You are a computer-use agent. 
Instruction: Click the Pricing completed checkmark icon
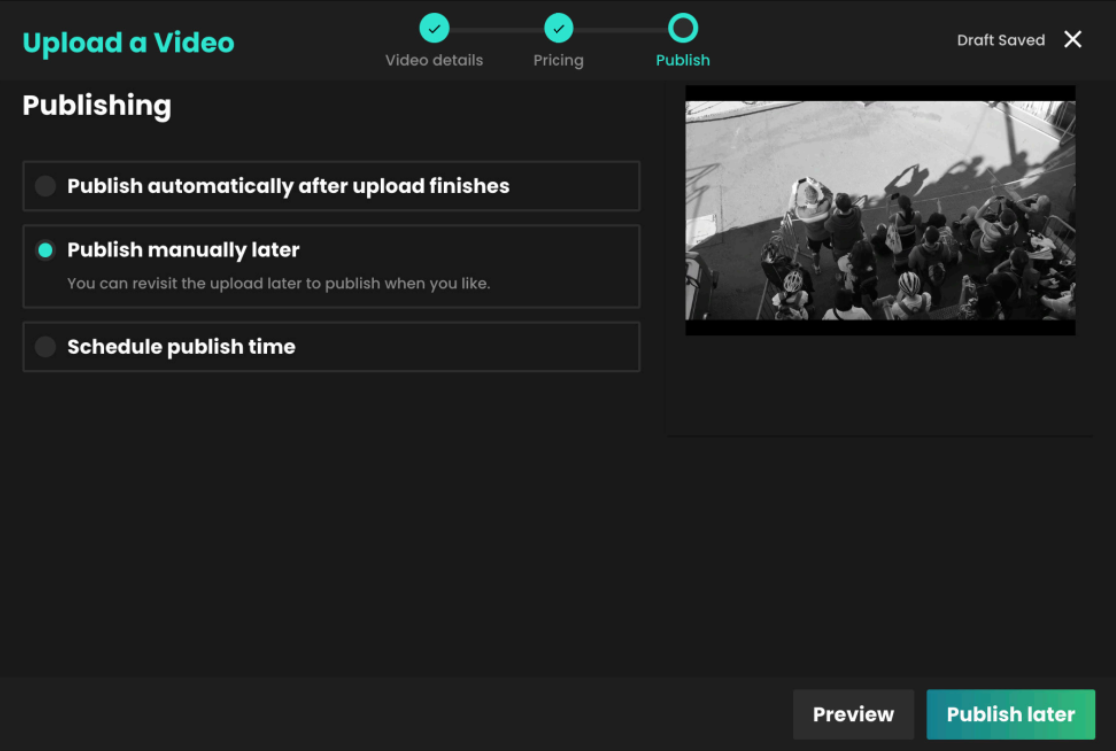(x=558, y=27)
